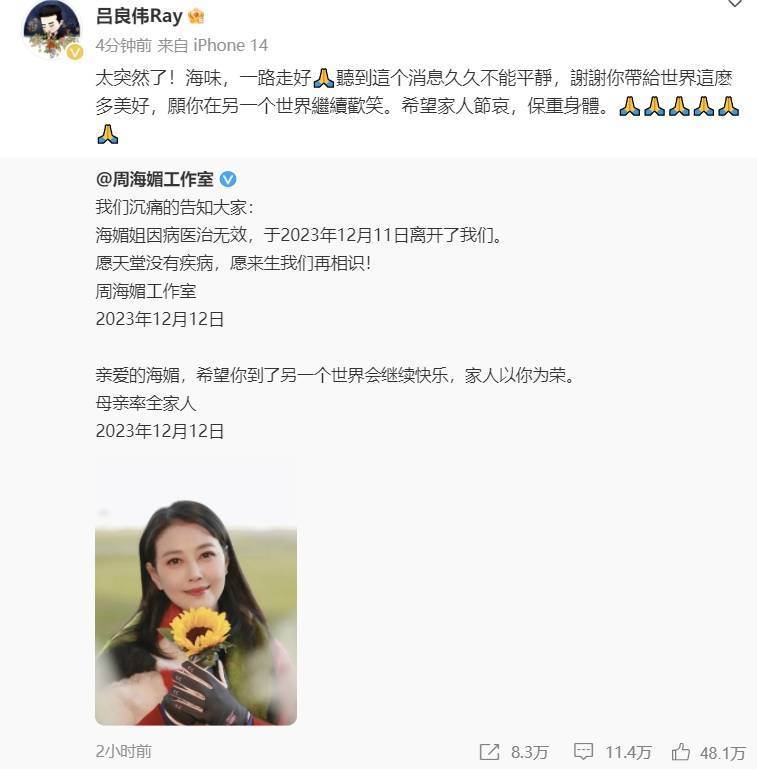The height and width of the screenshot is (769, 757).
Task: Click the 吕良伟Ray username
Action: [x=139, y=16]
